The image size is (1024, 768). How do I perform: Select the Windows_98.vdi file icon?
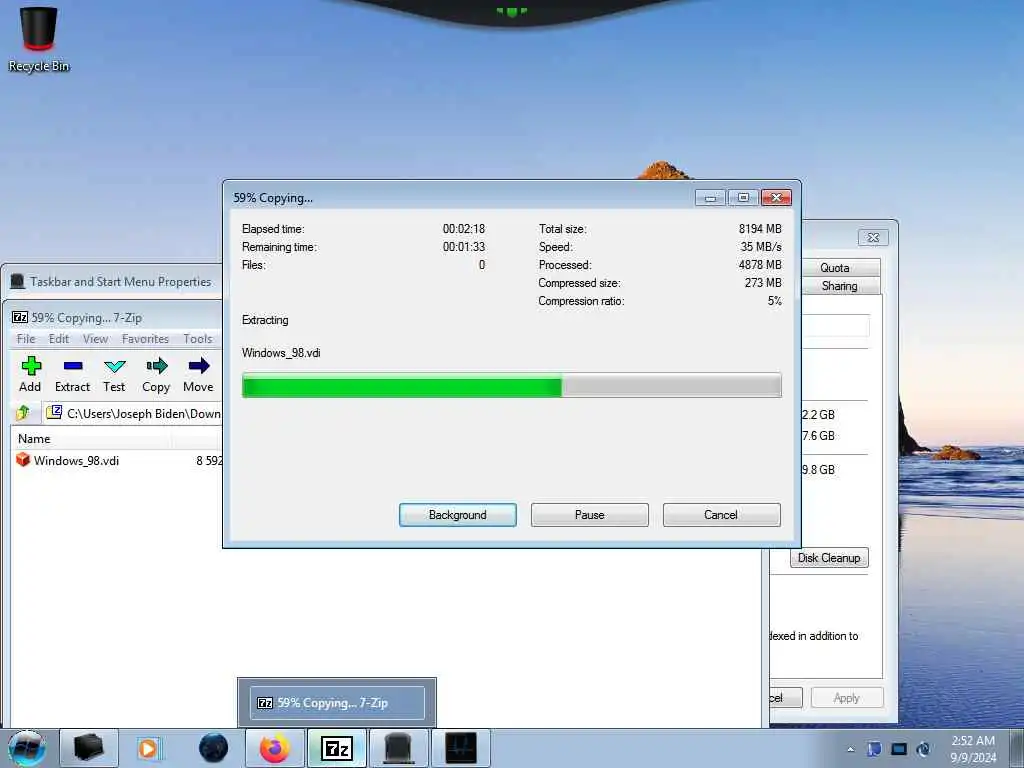pyautogui.click(x=23, y=460)
